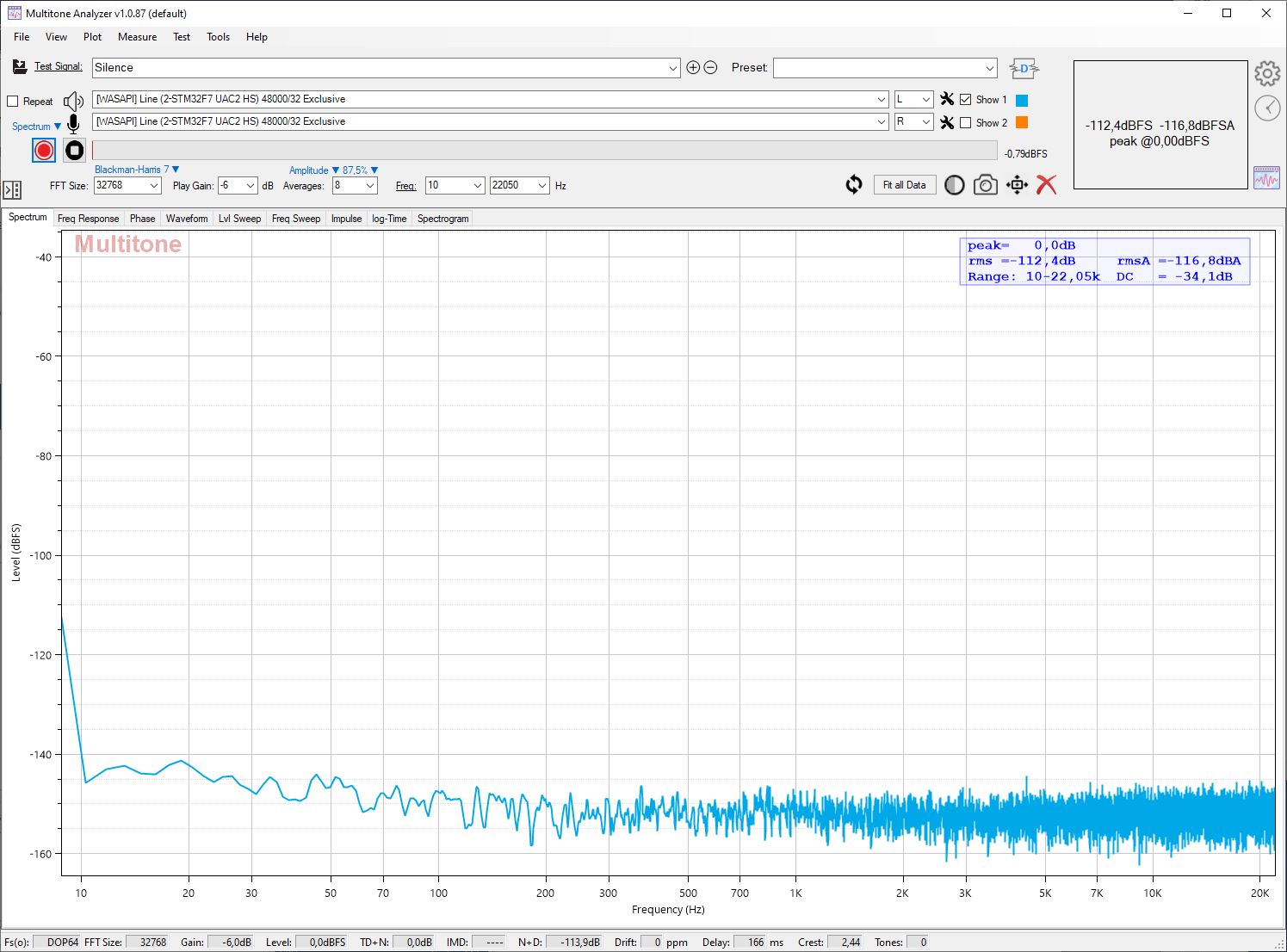Click the Multitone app icon in title bar
Viewport: 1287px width, 952px height.
tap(14, 13)
